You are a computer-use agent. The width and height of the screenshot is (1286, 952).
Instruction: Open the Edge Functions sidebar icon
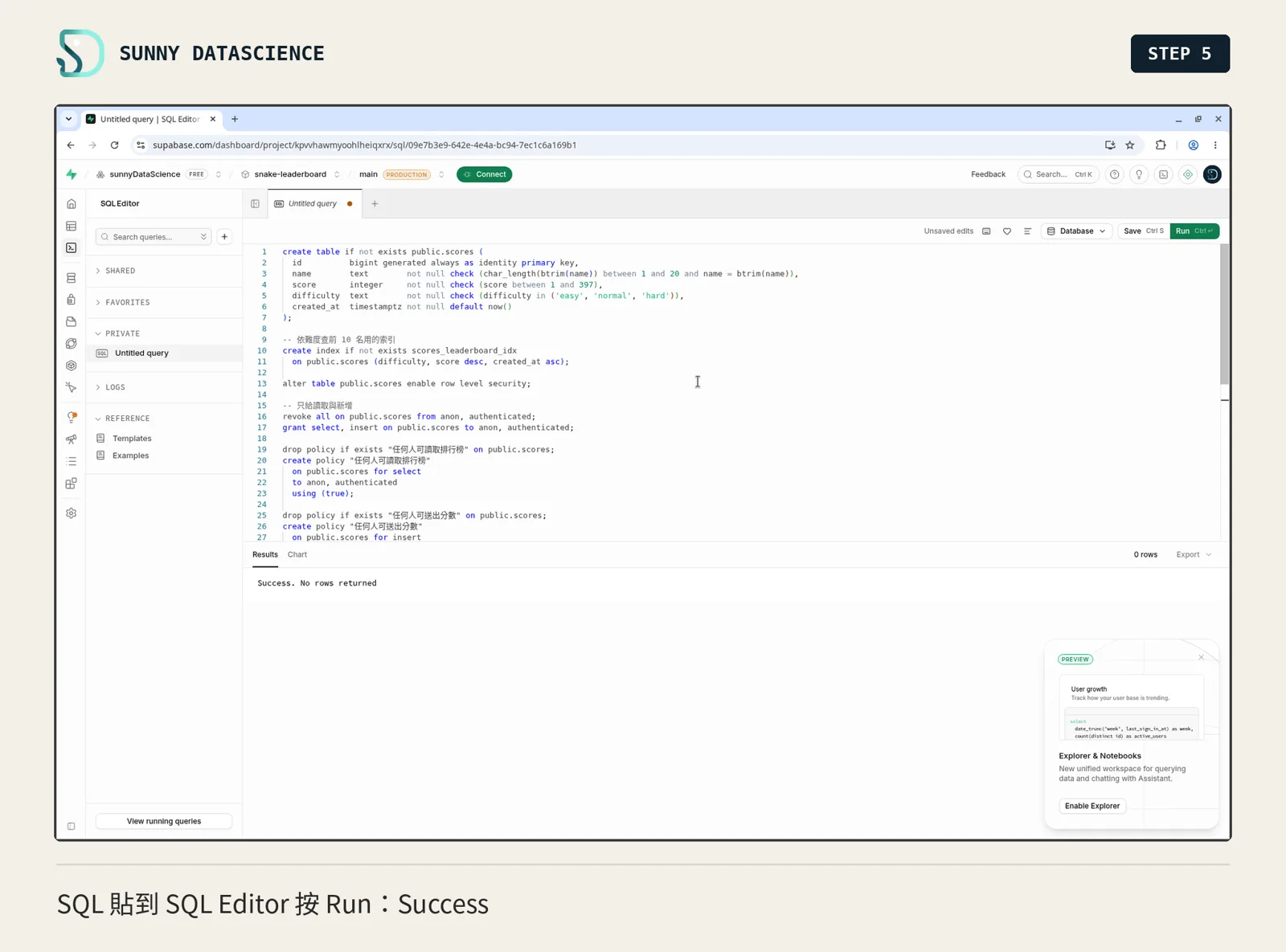[x=71, y=344]
